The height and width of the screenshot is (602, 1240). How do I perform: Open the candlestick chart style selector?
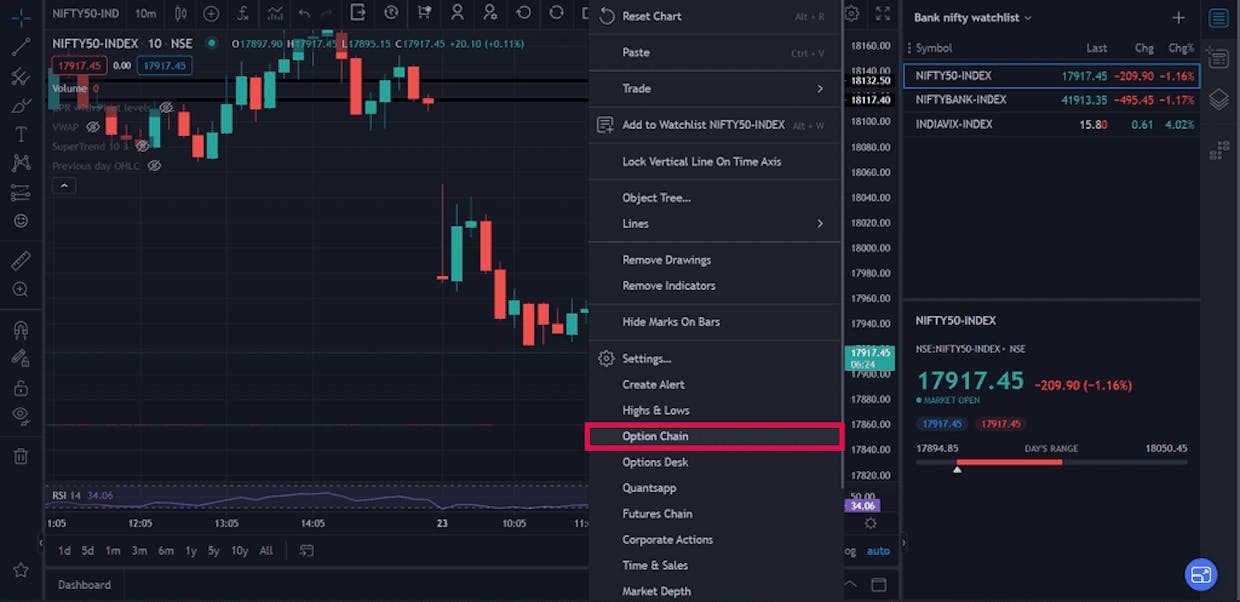(181, 13)
